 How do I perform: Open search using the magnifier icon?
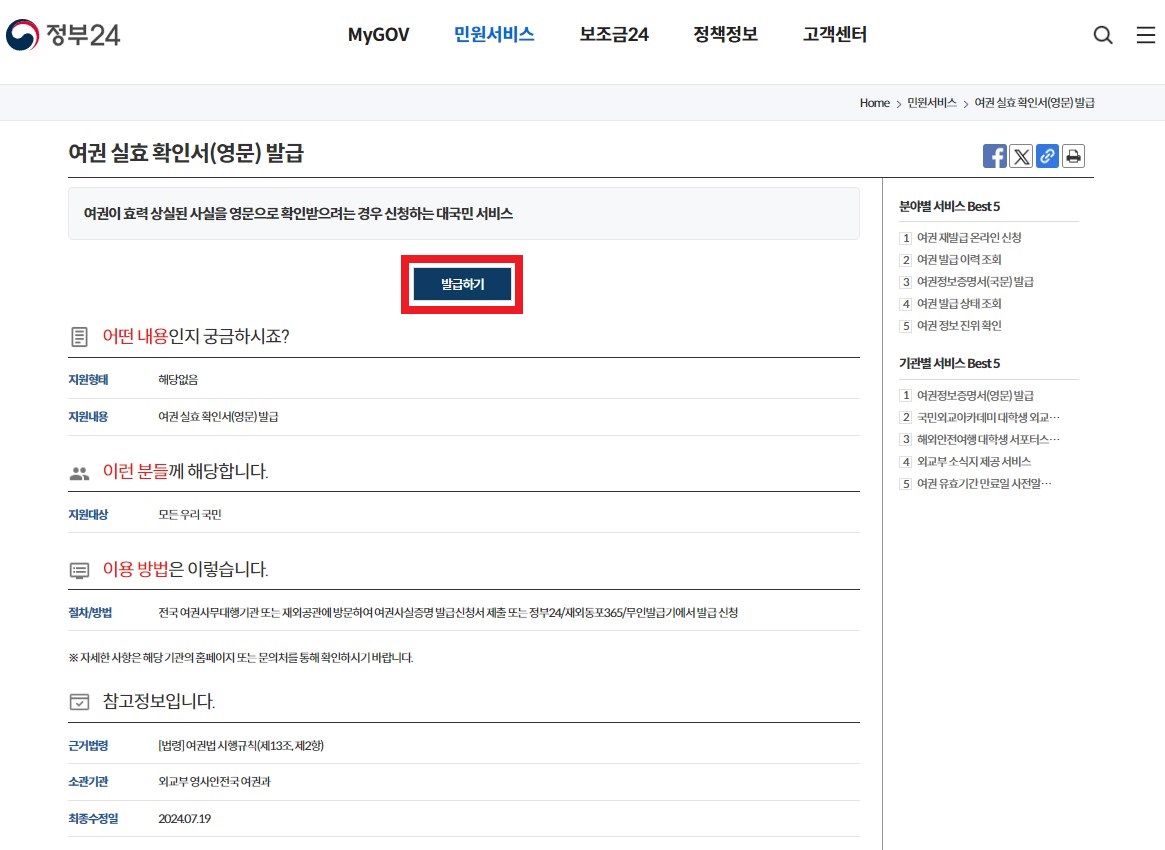(x=1103, y=35)
